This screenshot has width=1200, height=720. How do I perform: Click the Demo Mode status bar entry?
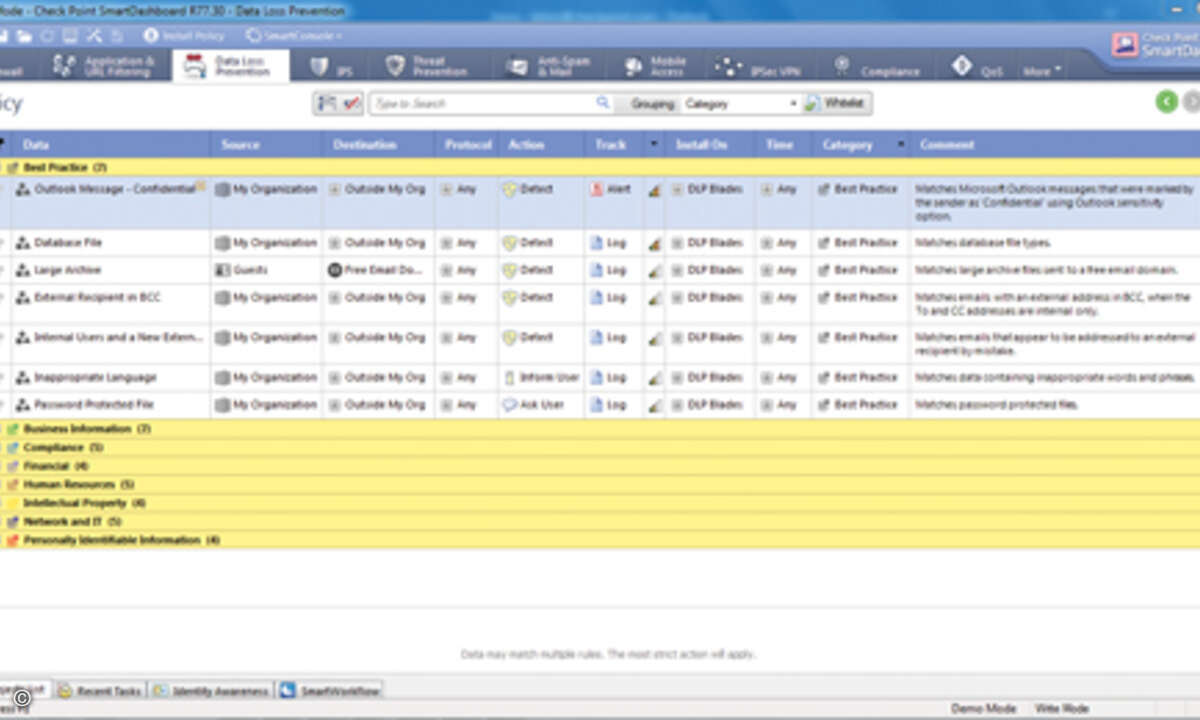click(x=983, y=709)
